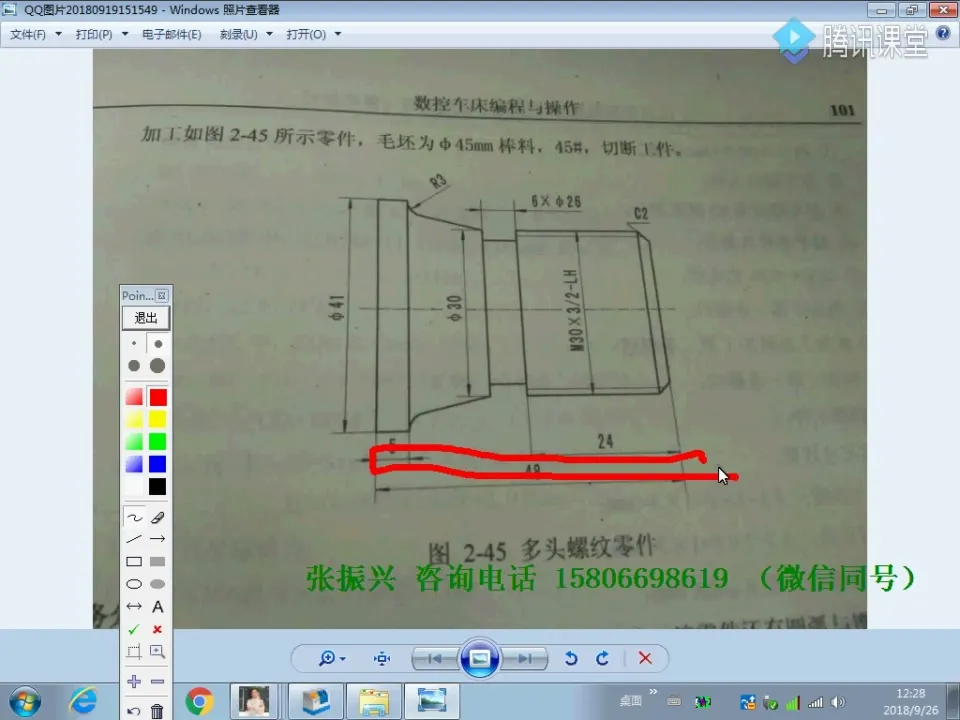Open the magnifier tool in Pointofix
960x720 pixels.
(159, 651)
